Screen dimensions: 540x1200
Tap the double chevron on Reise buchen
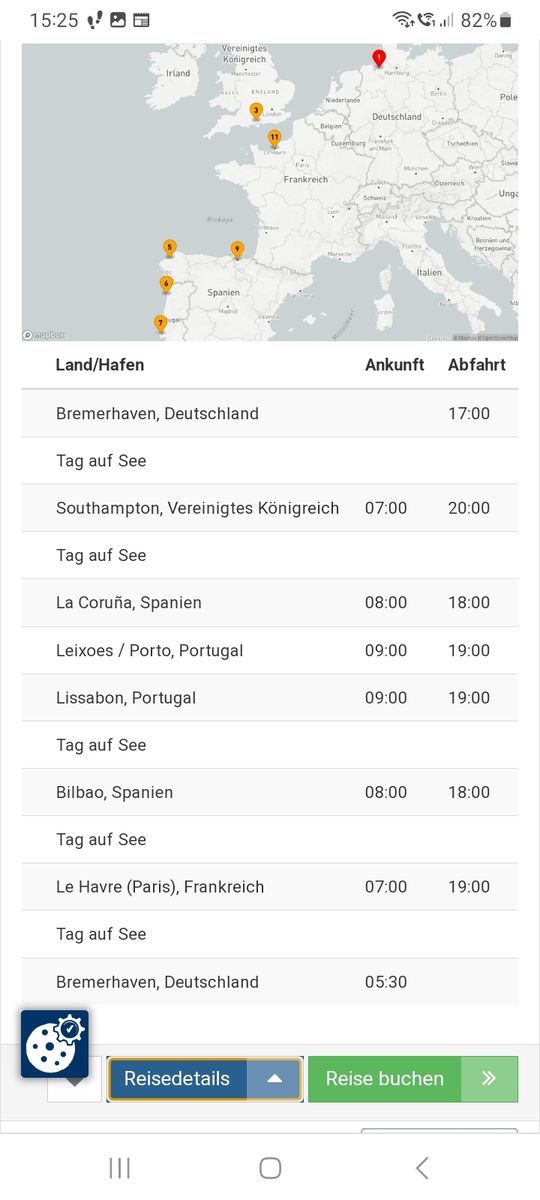(x=489, y=1079)
